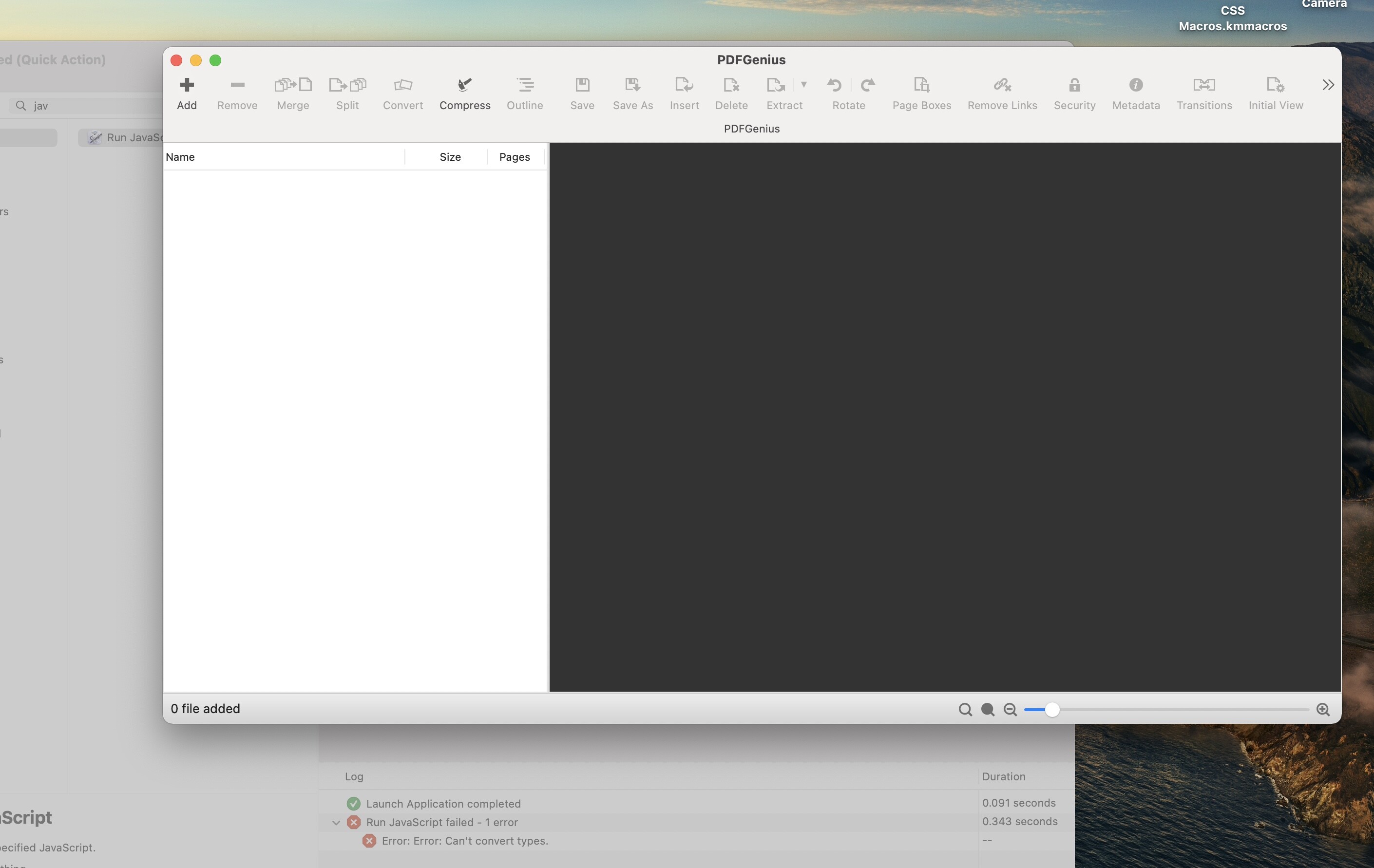Select the Remove Links tool
1374x868 pixels.
(x=1002, y=86)
